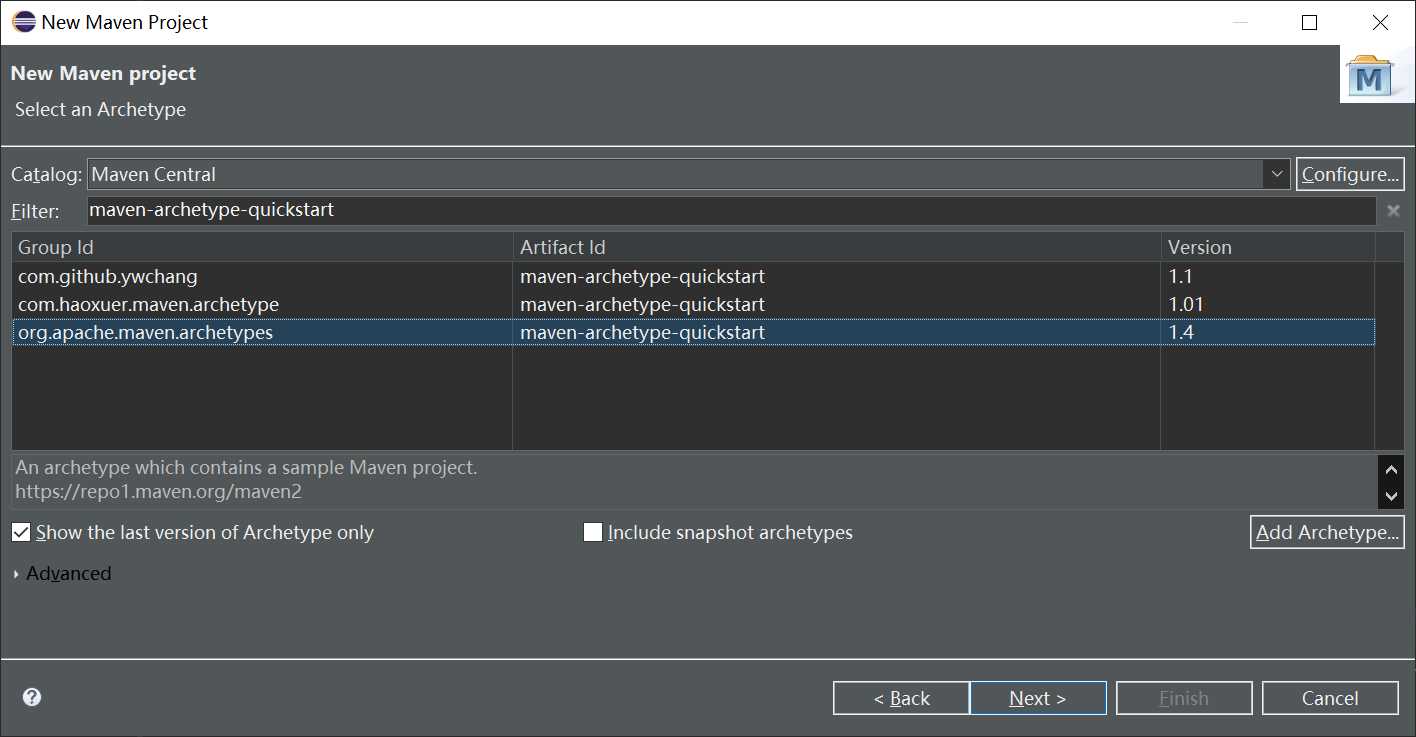Click the repo1.maven.org URL text
The width and height of the screenshot is (1416, 737).
tap(158, 492)
